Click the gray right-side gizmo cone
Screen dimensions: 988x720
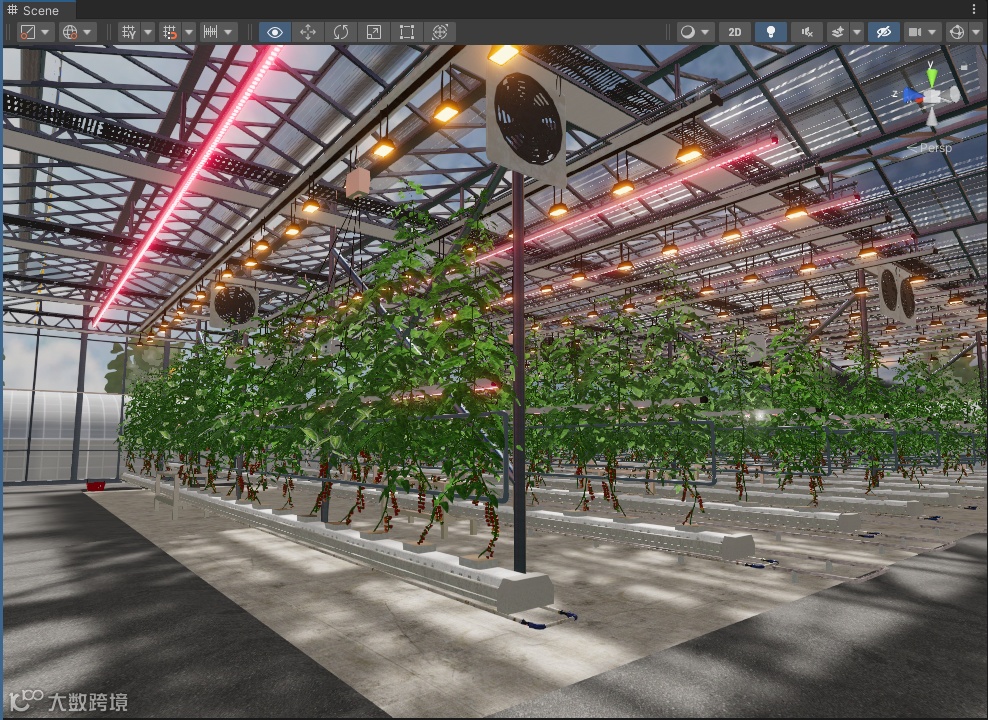951,96
